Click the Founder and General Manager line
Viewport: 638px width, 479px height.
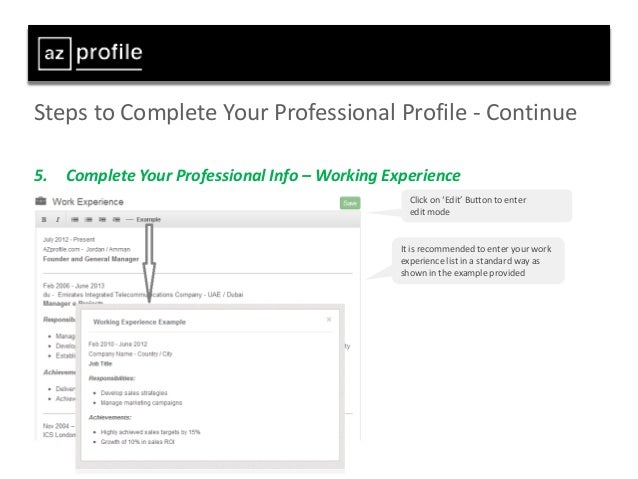91,259
